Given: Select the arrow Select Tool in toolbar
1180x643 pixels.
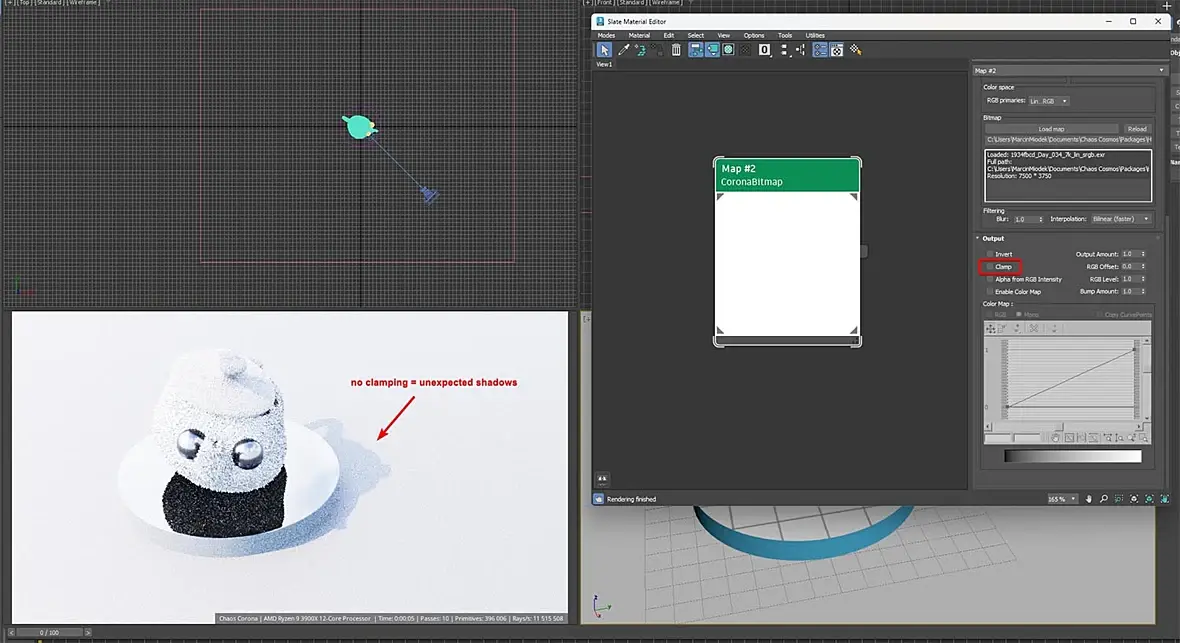Looking at the screenshot, I should (x=604, y=50).
